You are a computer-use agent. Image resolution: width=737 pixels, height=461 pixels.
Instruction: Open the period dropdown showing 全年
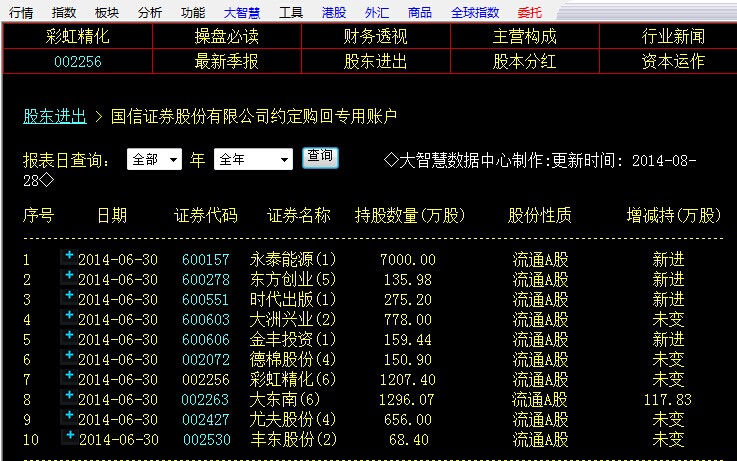click(x=253, y=159)
